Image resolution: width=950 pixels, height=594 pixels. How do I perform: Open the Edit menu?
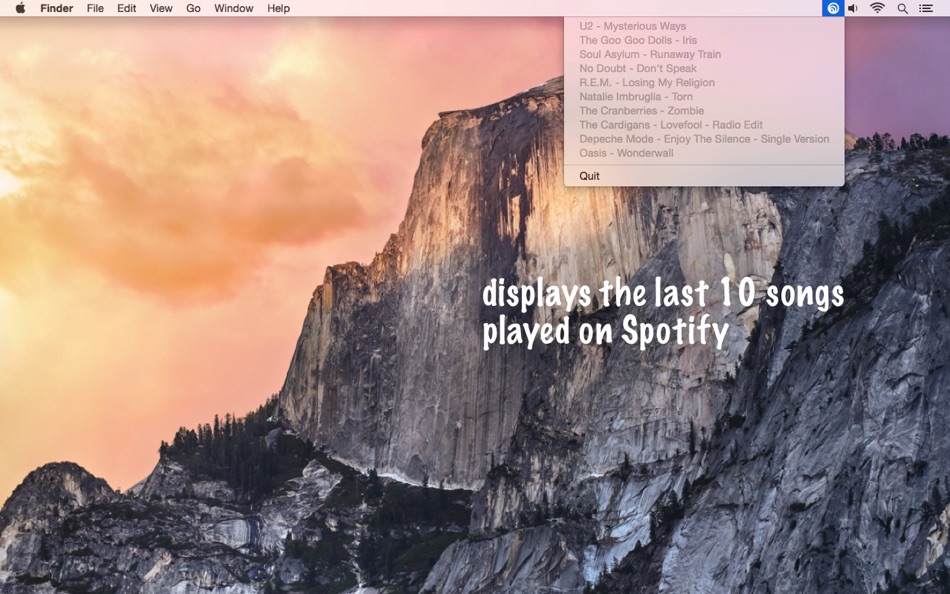(x=127, y=8)
